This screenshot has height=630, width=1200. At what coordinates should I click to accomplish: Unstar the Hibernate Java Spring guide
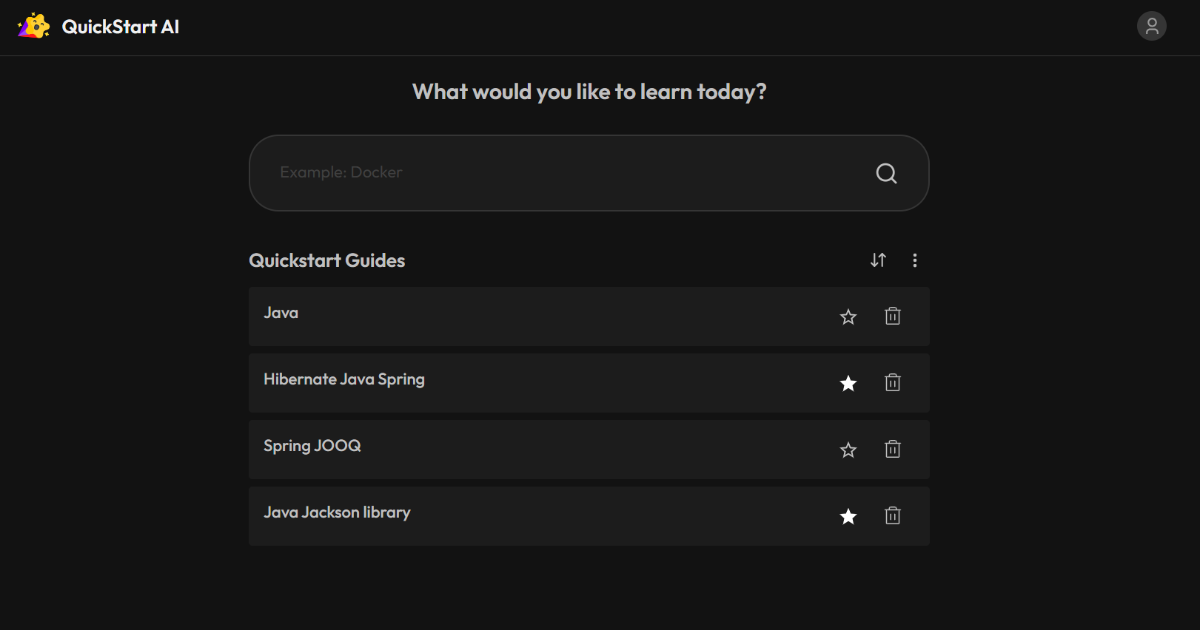848,383
